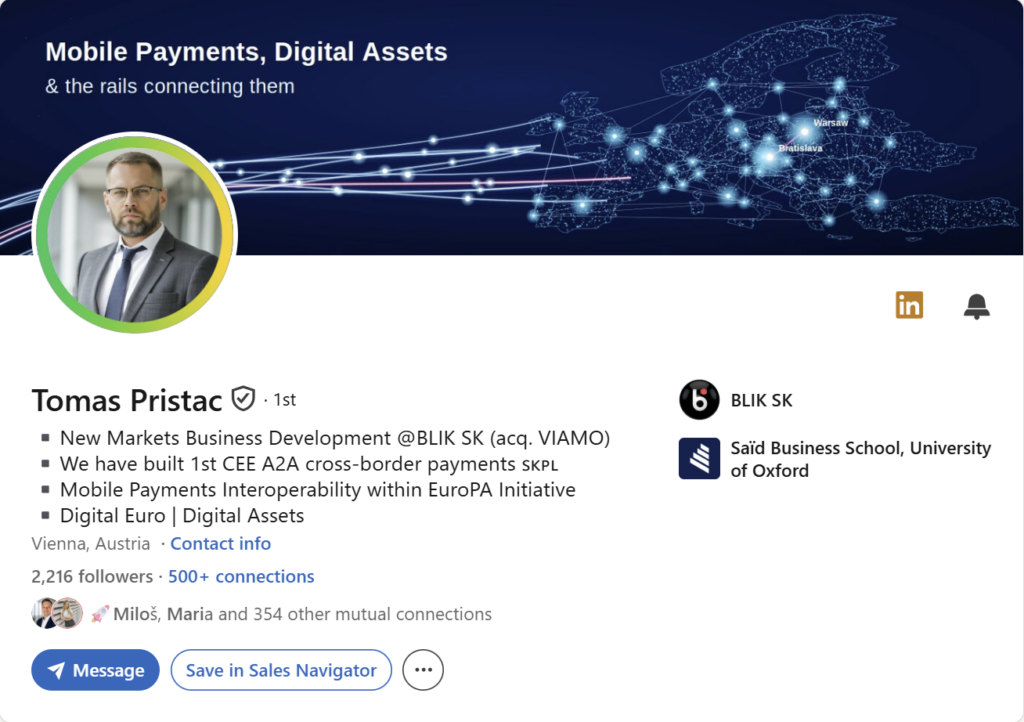Open Miloš, Maria and 354 mutual connections
This screenshot has width=1024, height=722.
302,614
